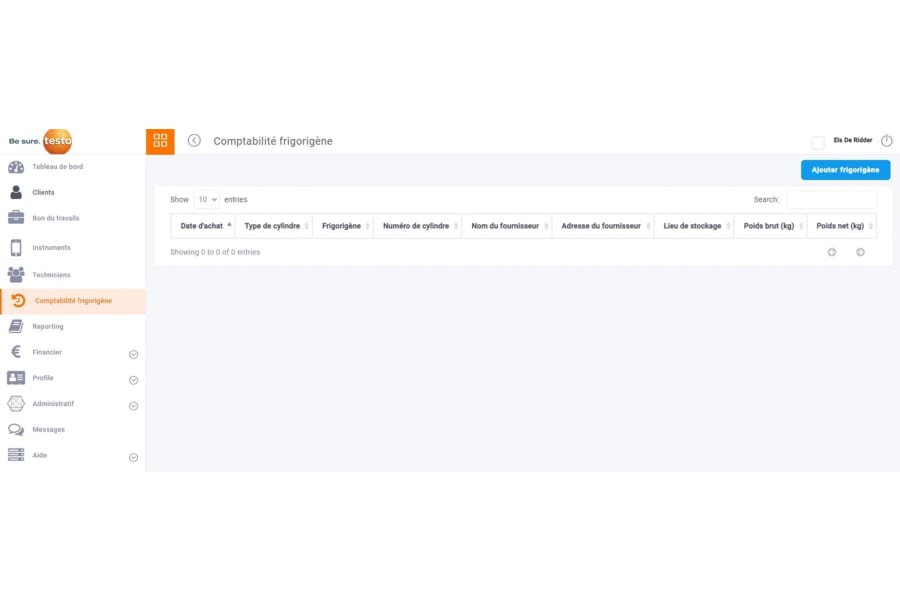Open the Techniciens group icon
Screen dimensions: 900x600
(16, 274)
